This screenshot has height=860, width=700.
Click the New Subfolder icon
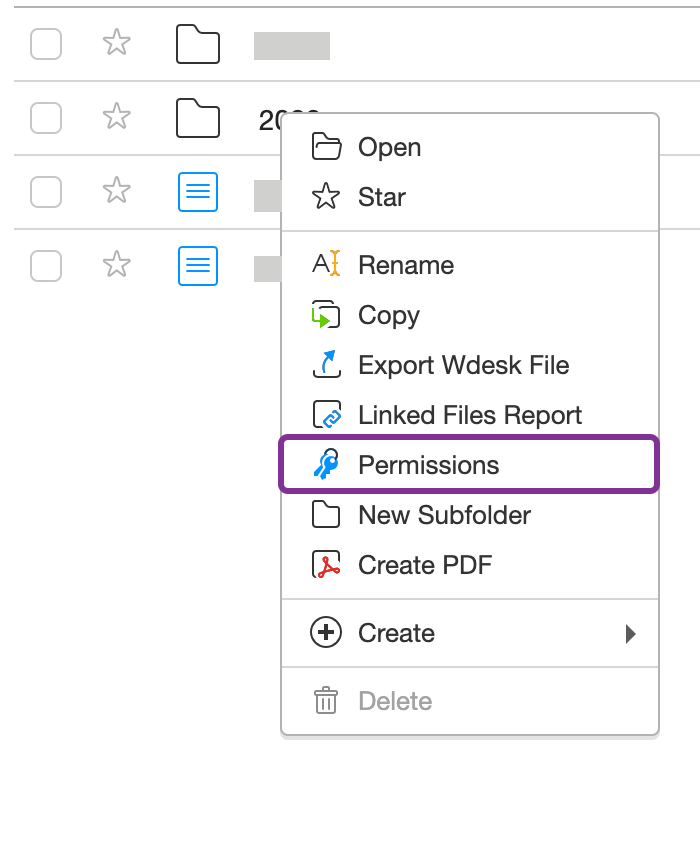tap(326, 515)
